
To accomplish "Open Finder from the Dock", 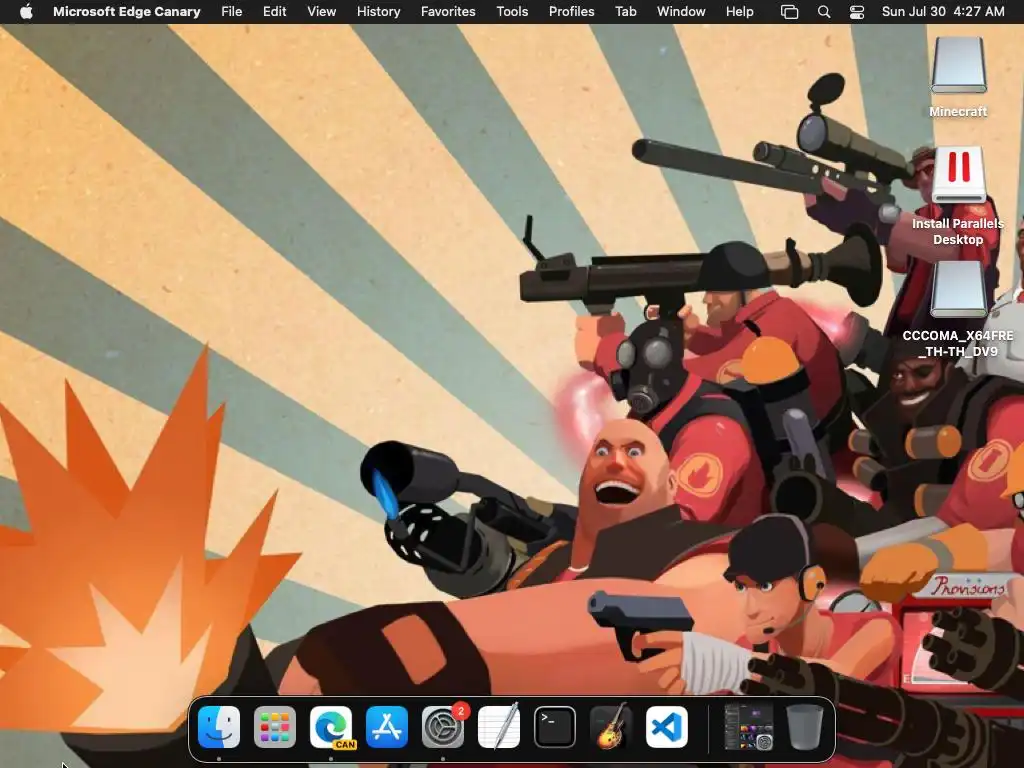I will 219,727.
